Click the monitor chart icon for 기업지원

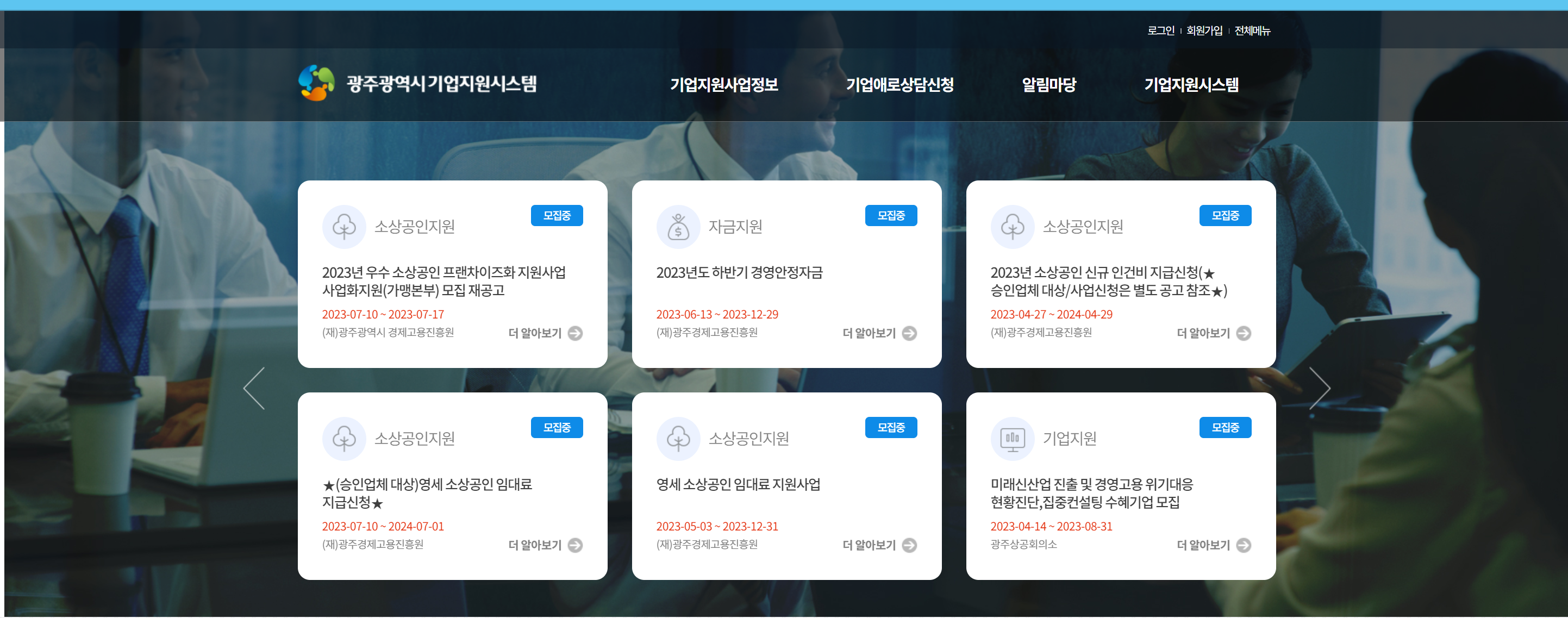pyautogui.click(x=1012, y=439)
